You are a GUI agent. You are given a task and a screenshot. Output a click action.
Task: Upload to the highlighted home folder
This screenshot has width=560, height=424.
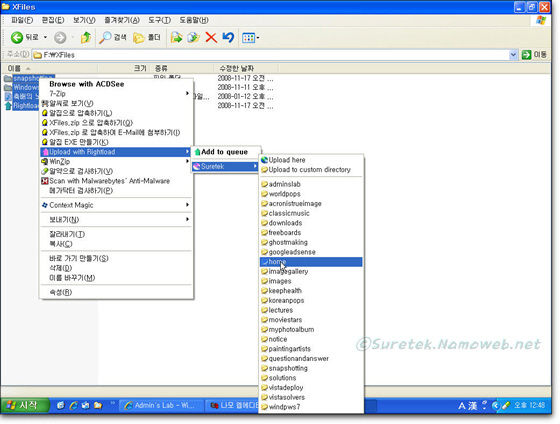[311, 262]
